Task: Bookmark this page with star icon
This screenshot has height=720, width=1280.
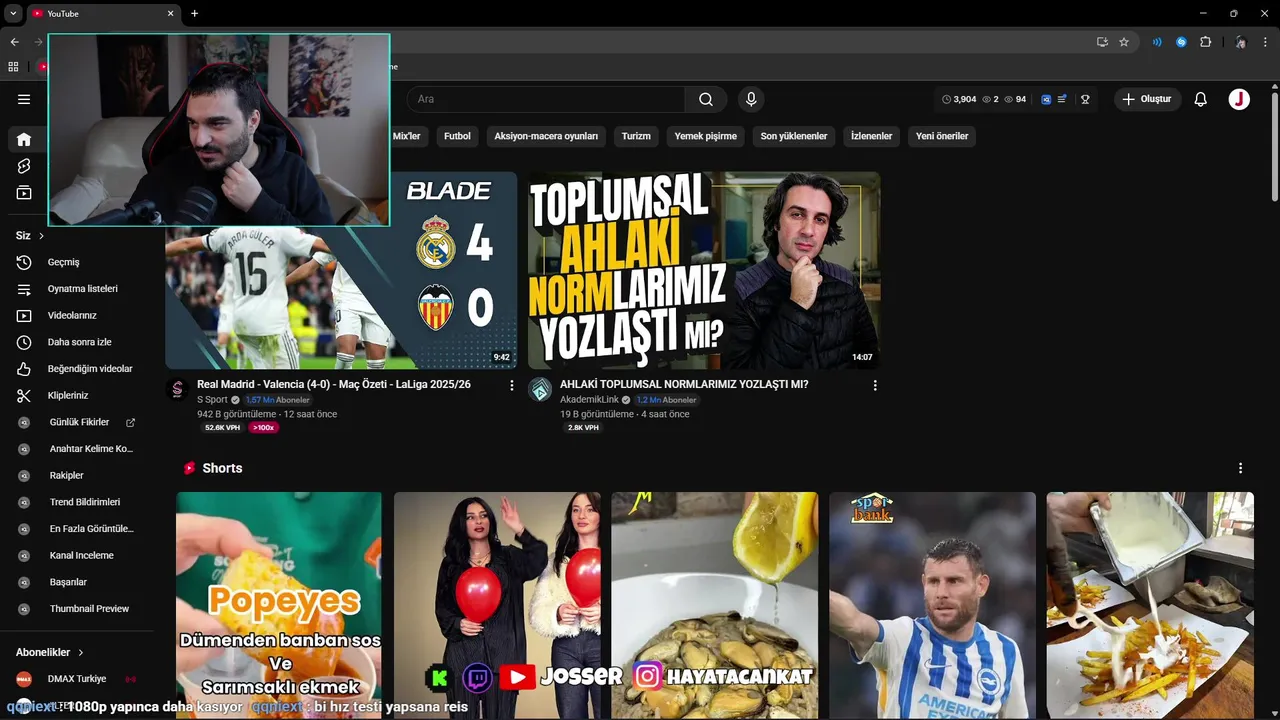Action: click(1124, 42)
